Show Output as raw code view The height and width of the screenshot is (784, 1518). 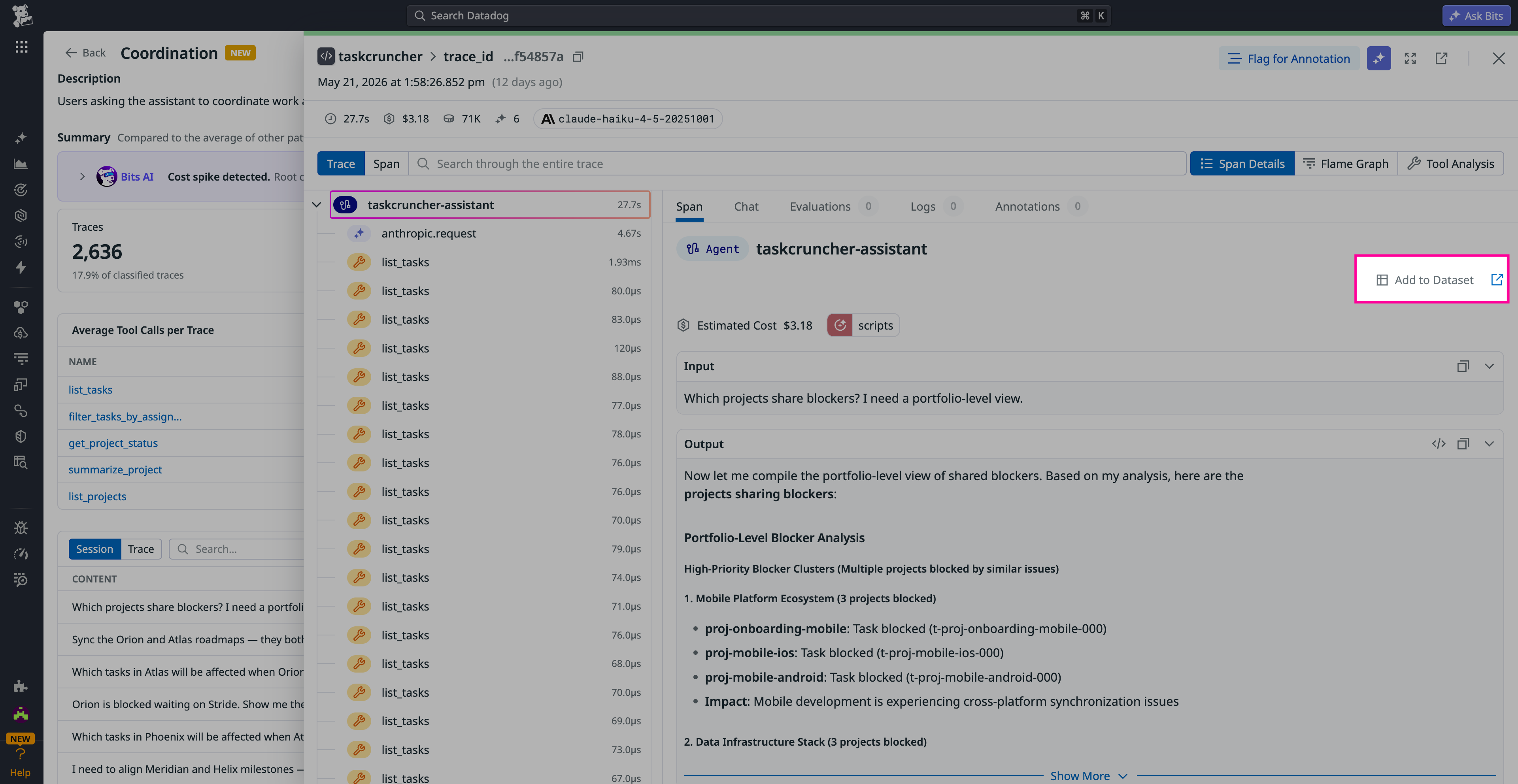1439,444
